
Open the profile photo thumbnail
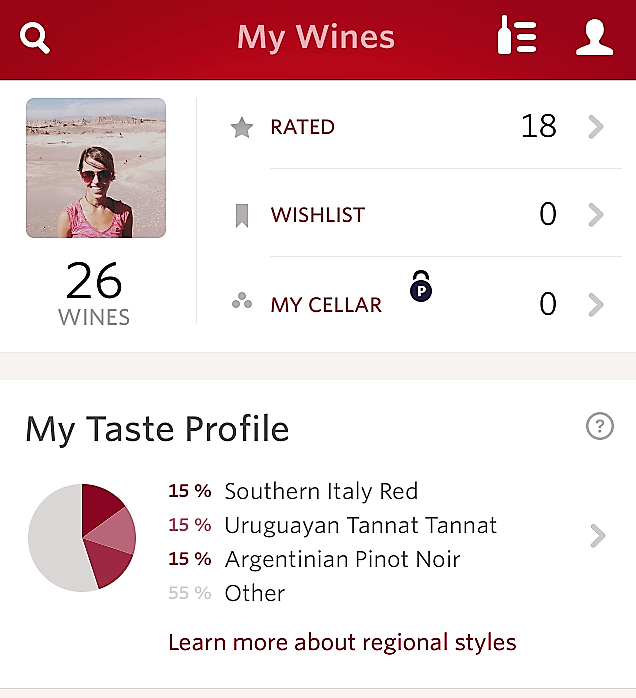[x=96, y=168]
